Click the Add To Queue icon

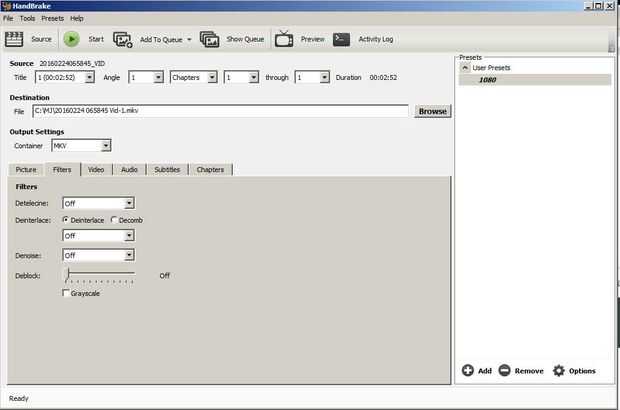point(123,40)
